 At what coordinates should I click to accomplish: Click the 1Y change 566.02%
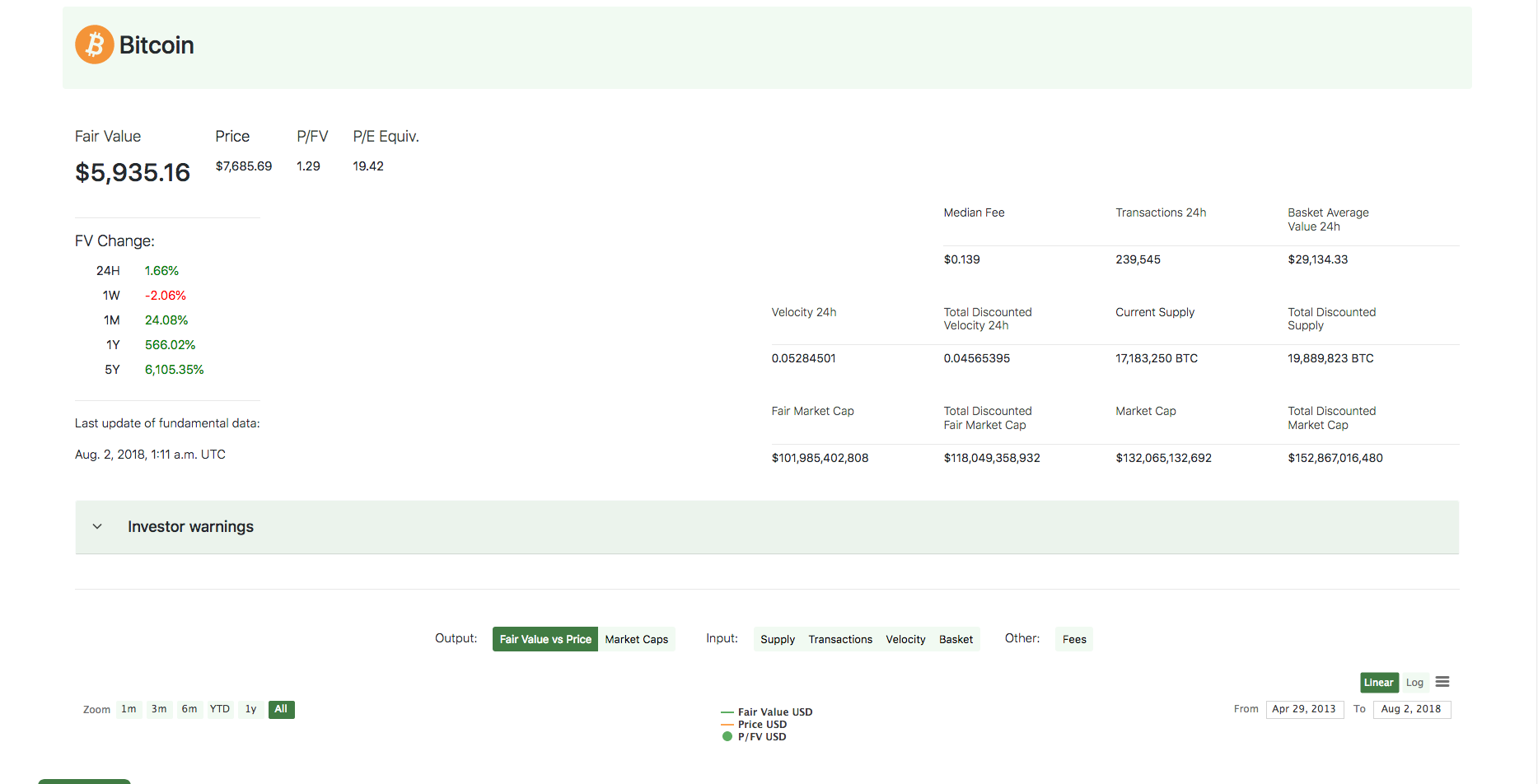click(x=171, y=345)
